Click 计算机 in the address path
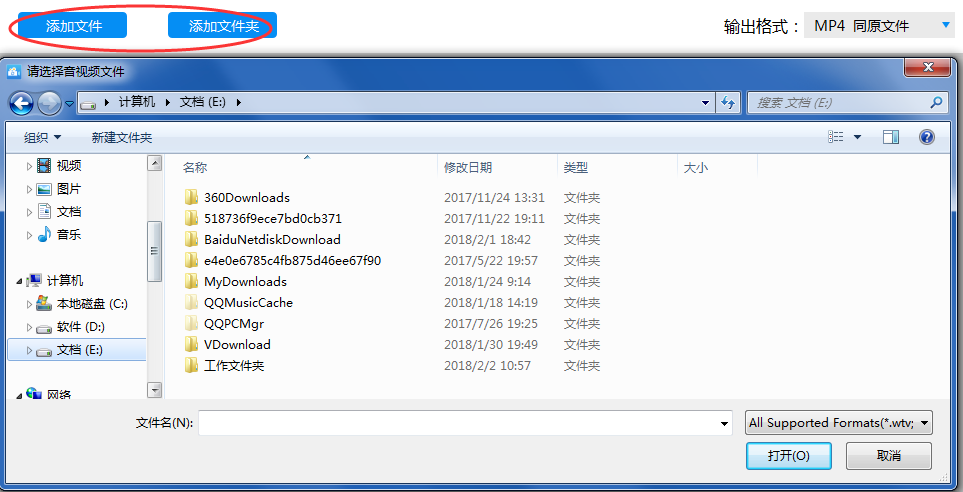Screen dimensions: 963x492 coord(137,102)
